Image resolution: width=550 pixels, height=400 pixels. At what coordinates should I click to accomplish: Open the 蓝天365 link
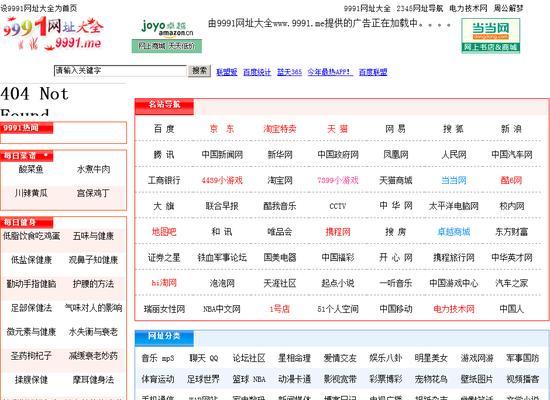tap(289, 72)
